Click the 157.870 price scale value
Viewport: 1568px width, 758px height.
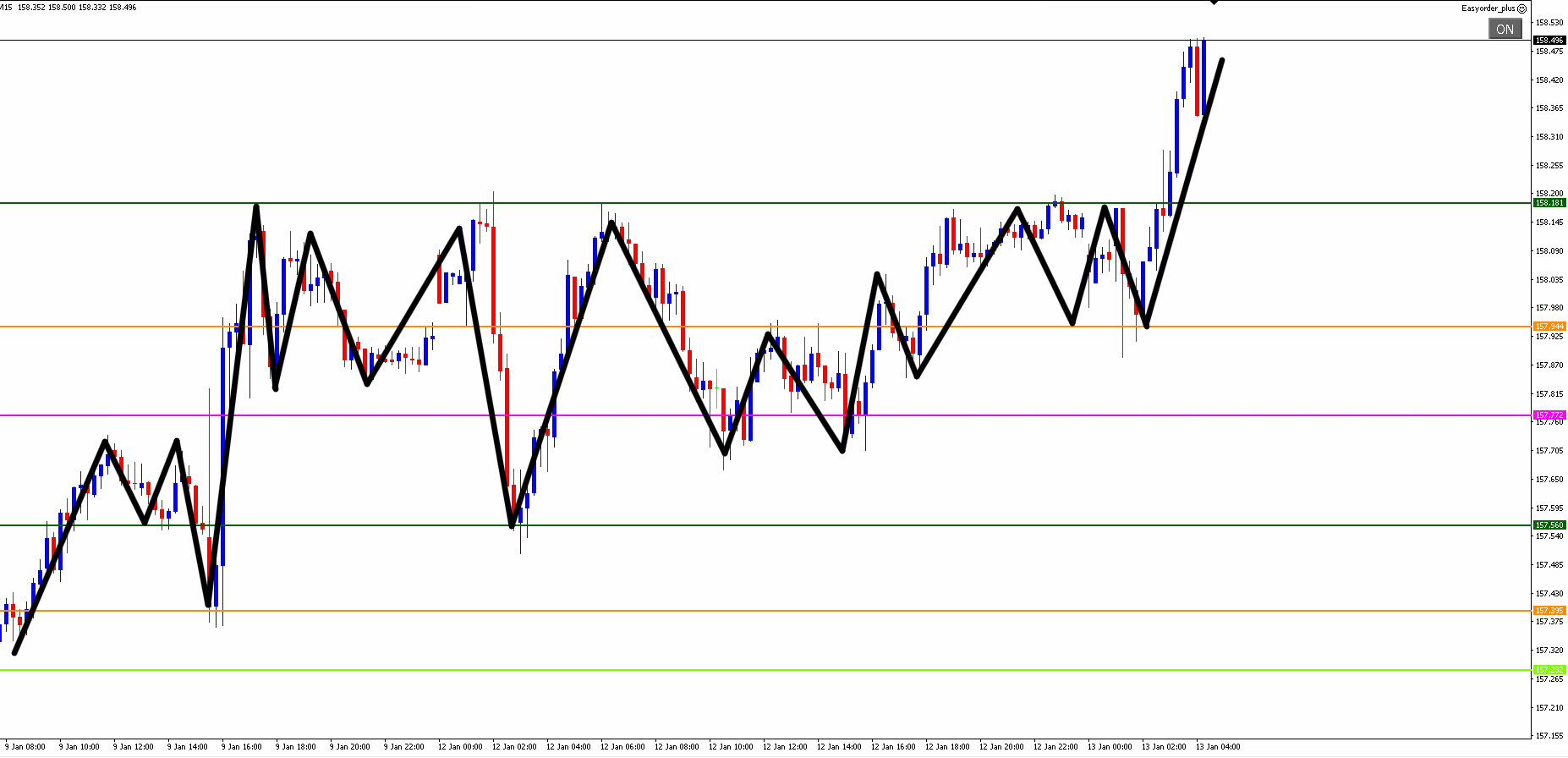[x=1549, y=365]
